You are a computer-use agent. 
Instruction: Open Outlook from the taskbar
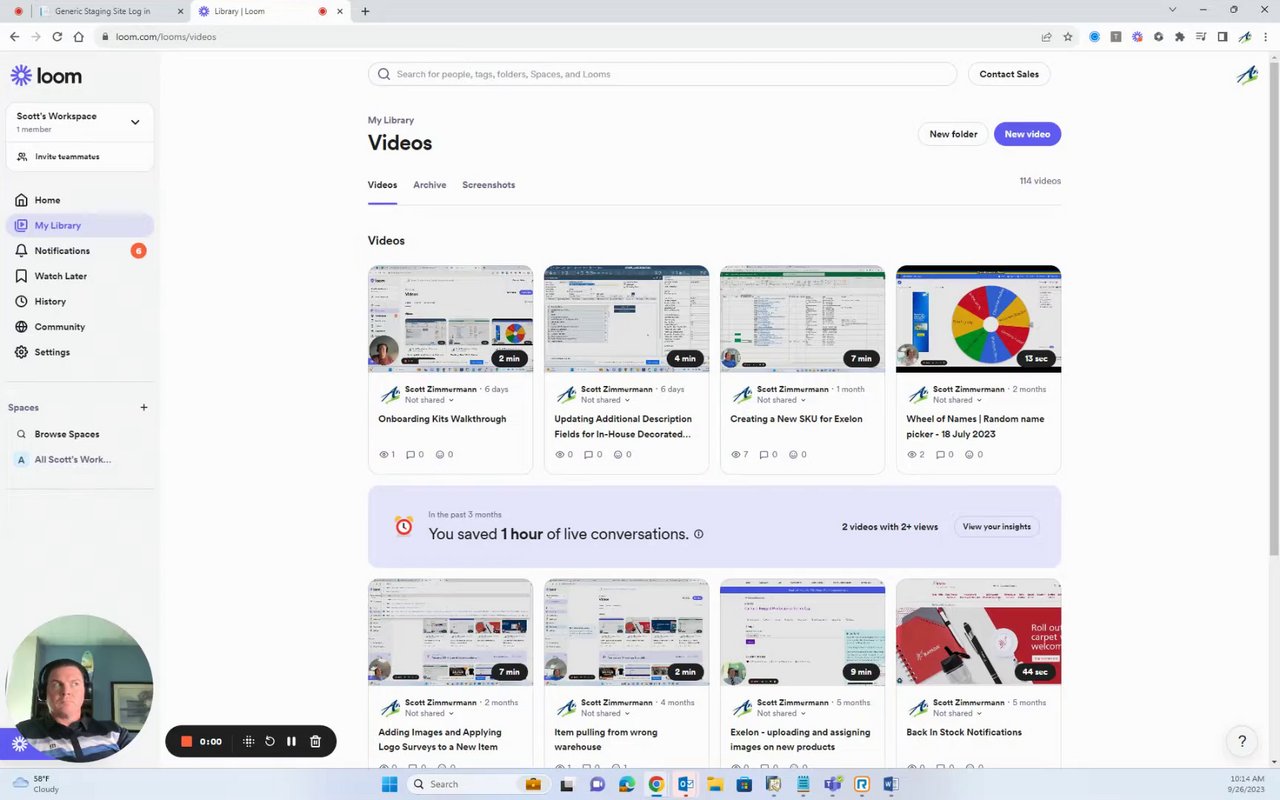(685, 784)
